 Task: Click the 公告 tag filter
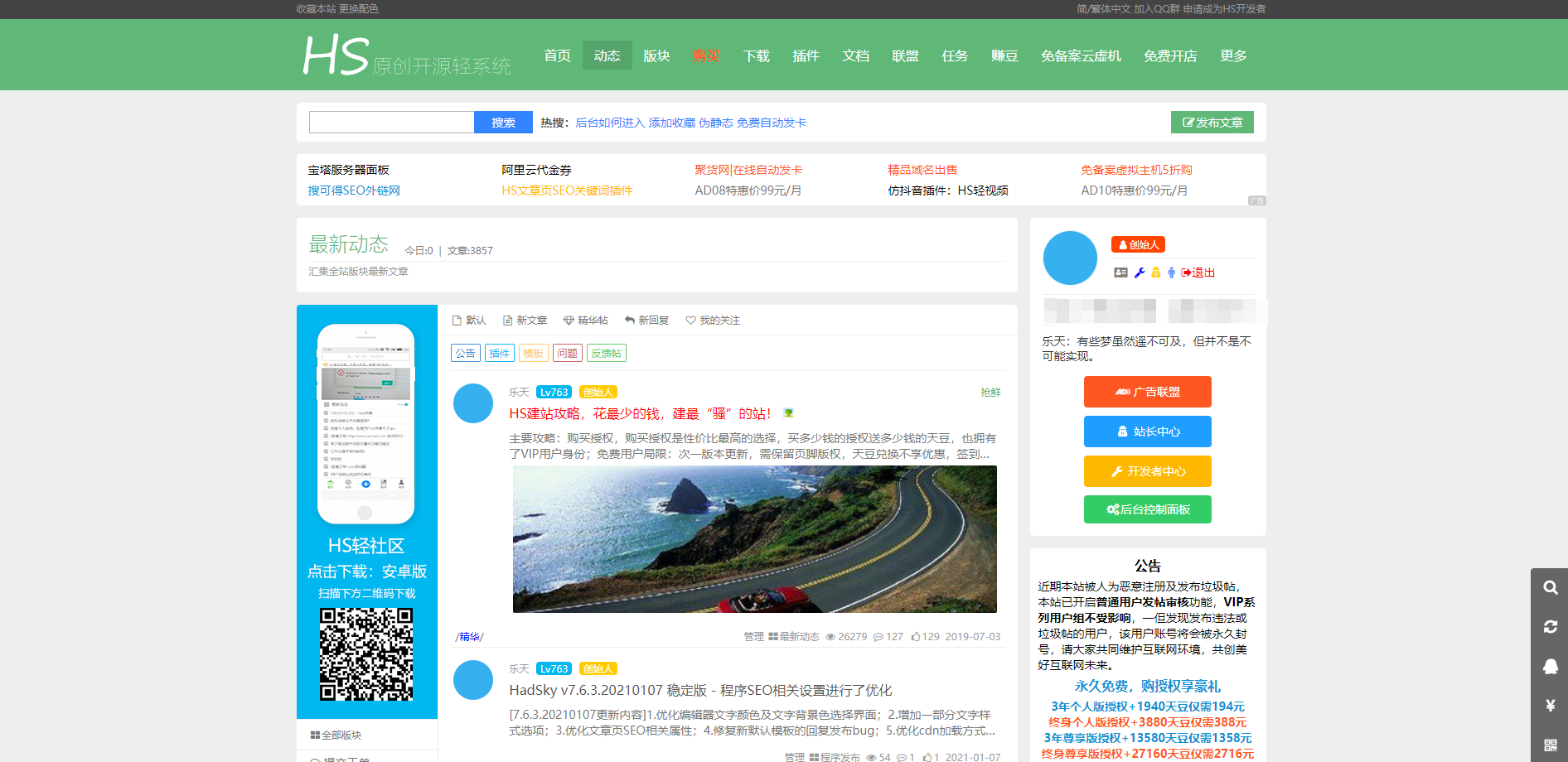(466, 353)
